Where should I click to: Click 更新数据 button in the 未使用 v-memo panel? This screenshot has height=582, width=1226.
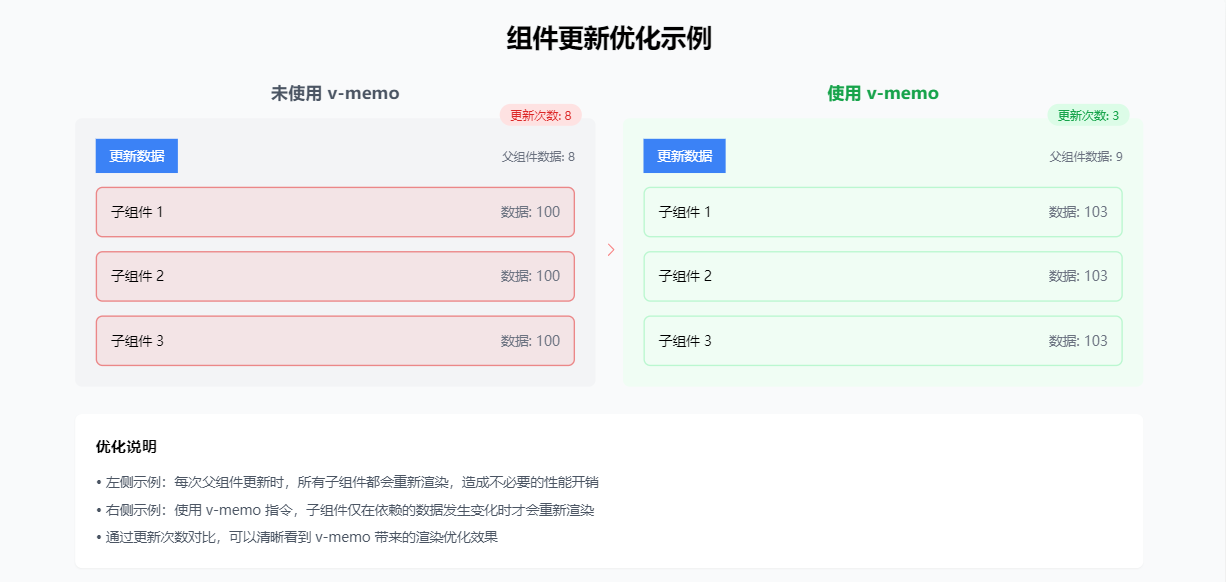point(137,156)
